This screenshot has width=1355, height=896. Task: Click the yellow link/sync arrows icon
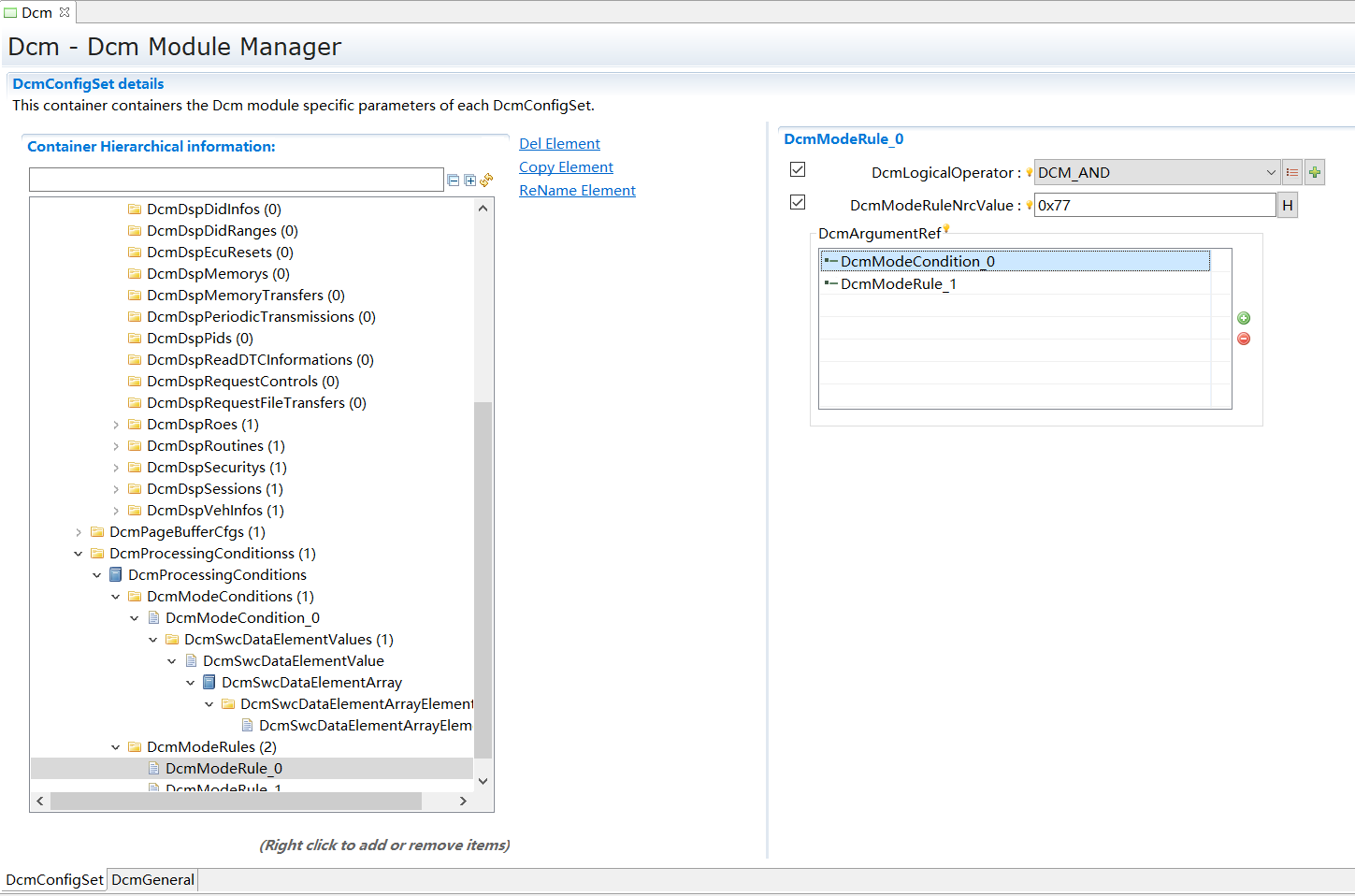pyautogui.click(x=486, y=180)
